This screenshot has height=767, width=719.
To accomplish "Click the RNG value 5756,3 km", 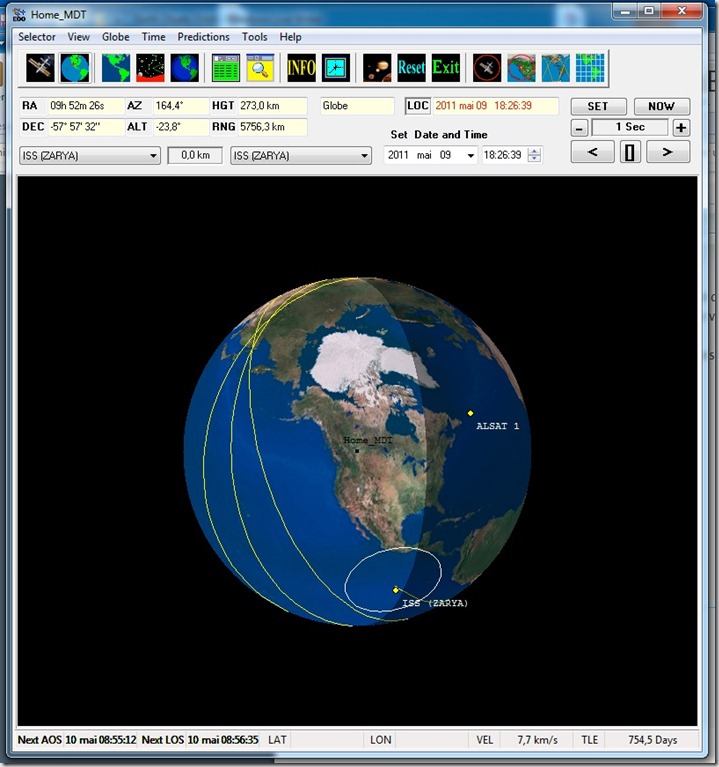I will click(x=273, y=127).
